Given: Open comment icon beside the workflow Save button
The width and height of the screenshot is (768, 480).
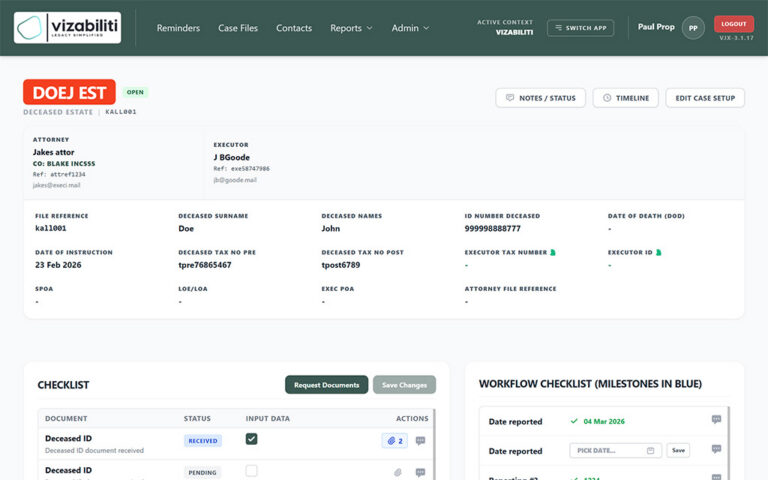Looking at the screenshot, I should click(x=716, y=449).
